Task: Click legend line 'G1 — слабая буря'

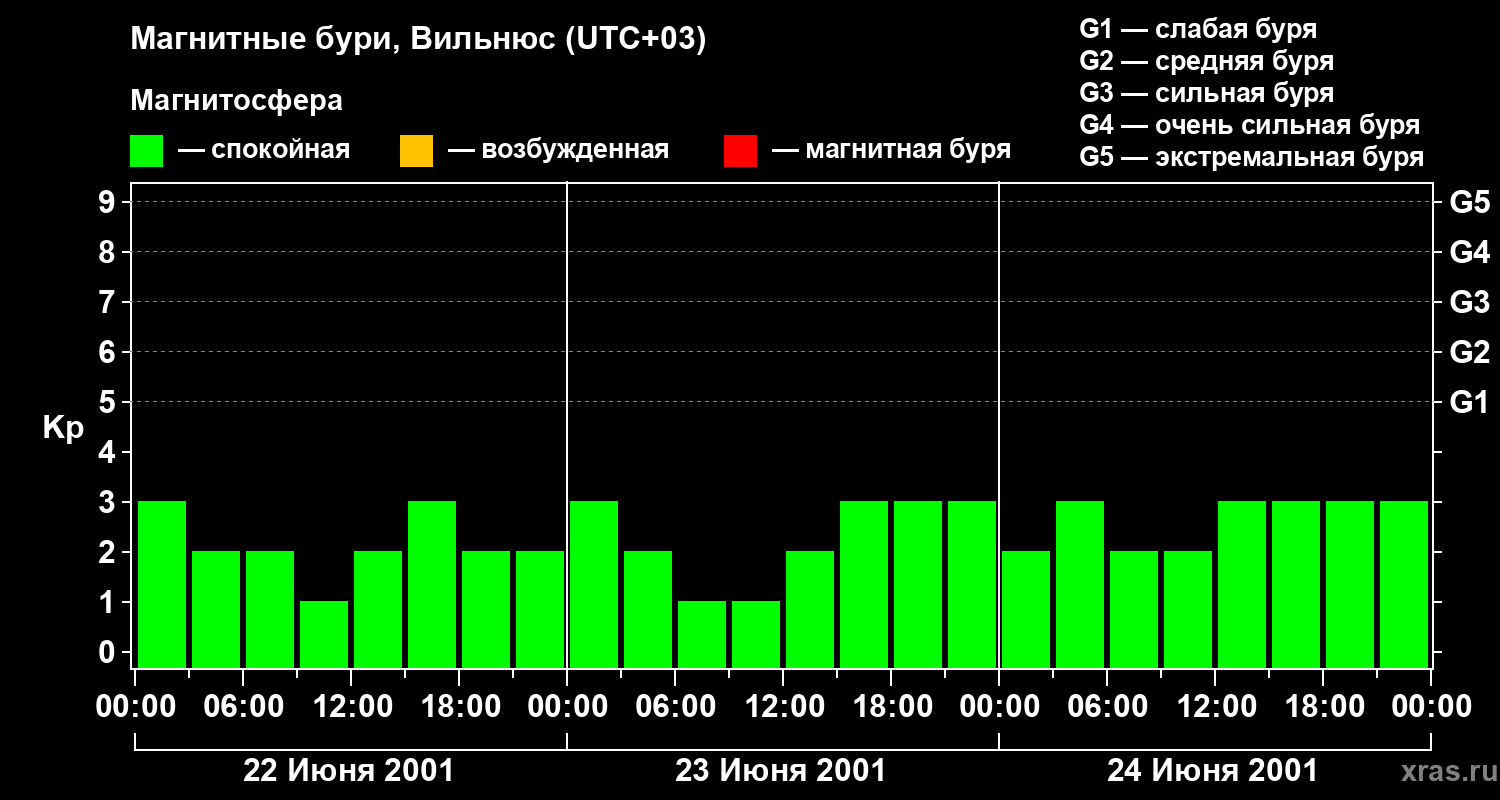Action: pos(1198,29)
